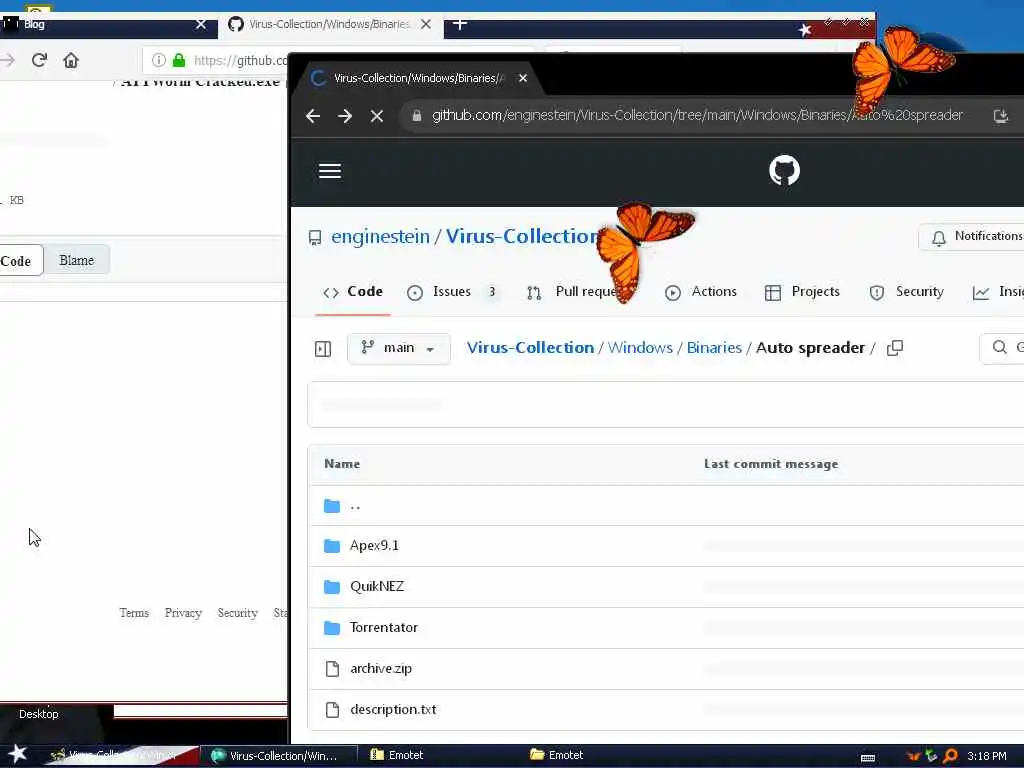Click the front browser address bar
Viewport: 1024px width, 768px height.
[x=697, y=116]
